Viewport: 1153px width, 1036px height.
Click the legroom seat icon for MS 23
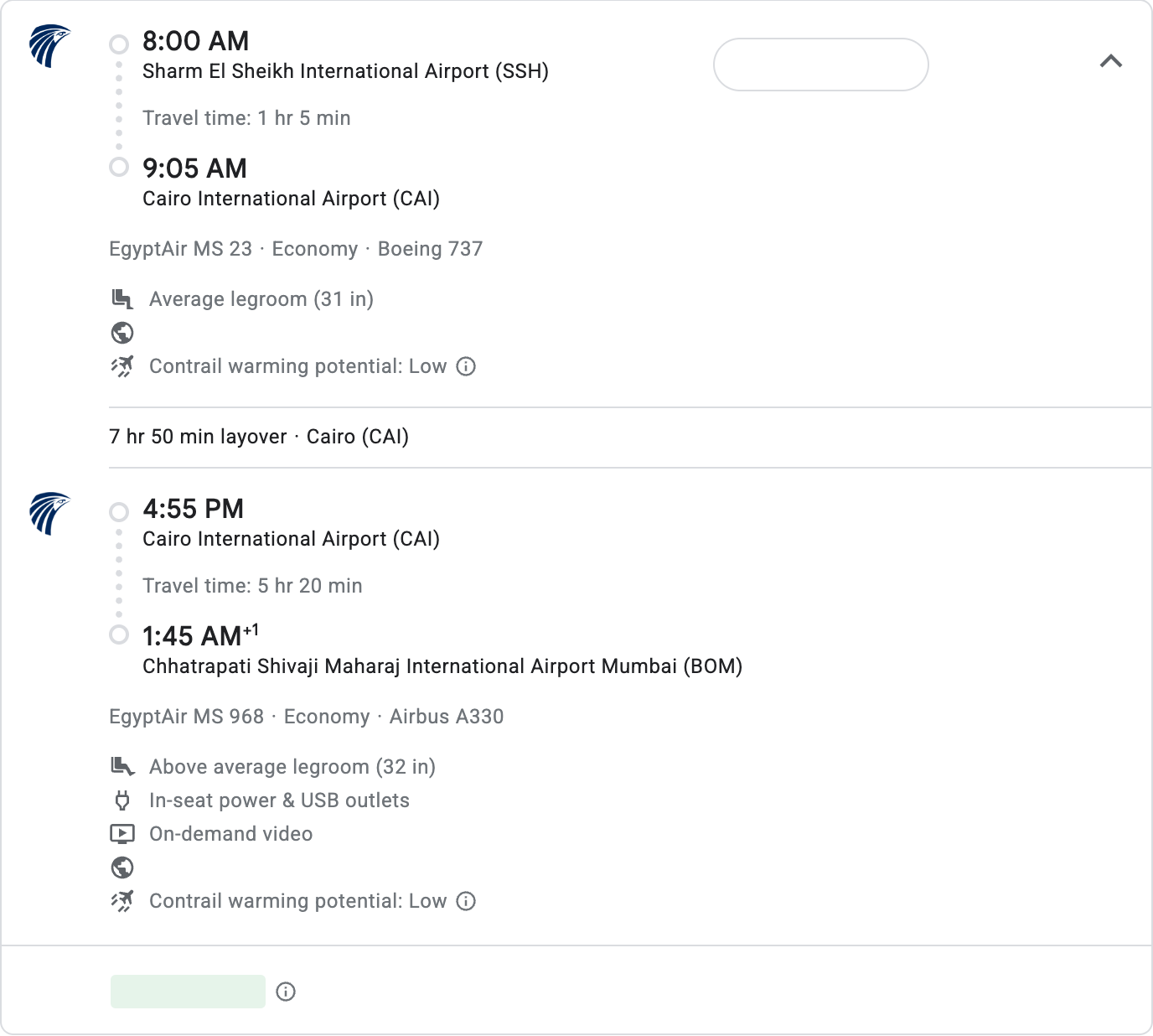pyautogui.click(x=122, y=299)
